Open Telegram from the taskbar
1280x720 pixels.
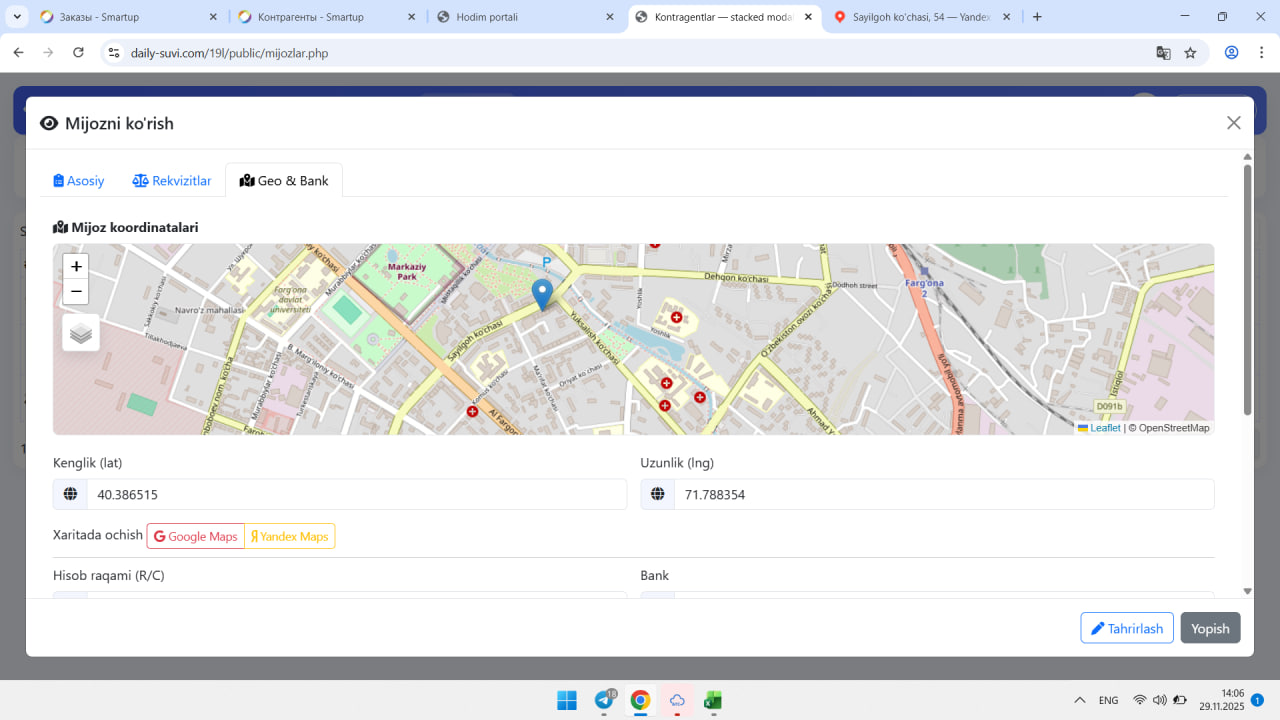click(604, 700)
